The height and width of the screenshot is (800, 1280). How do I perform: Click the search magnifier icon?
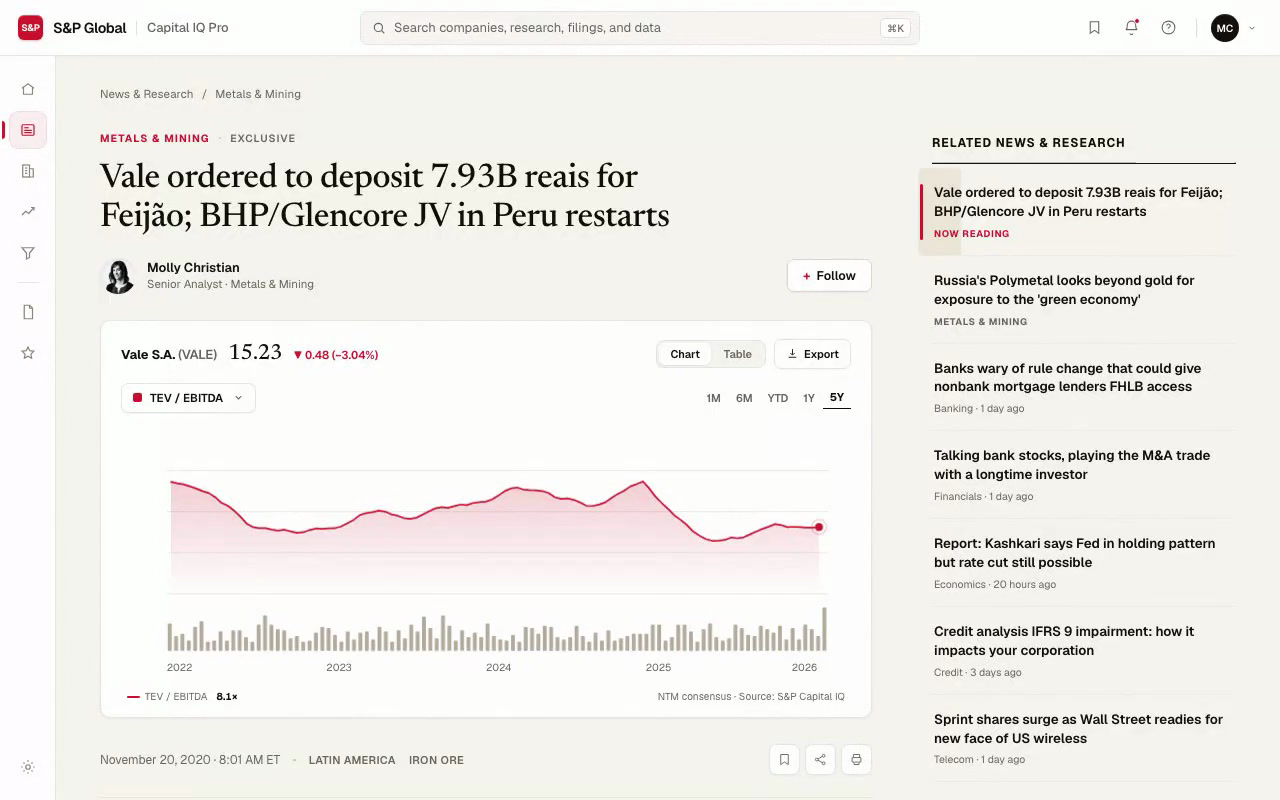pos(379,28)
